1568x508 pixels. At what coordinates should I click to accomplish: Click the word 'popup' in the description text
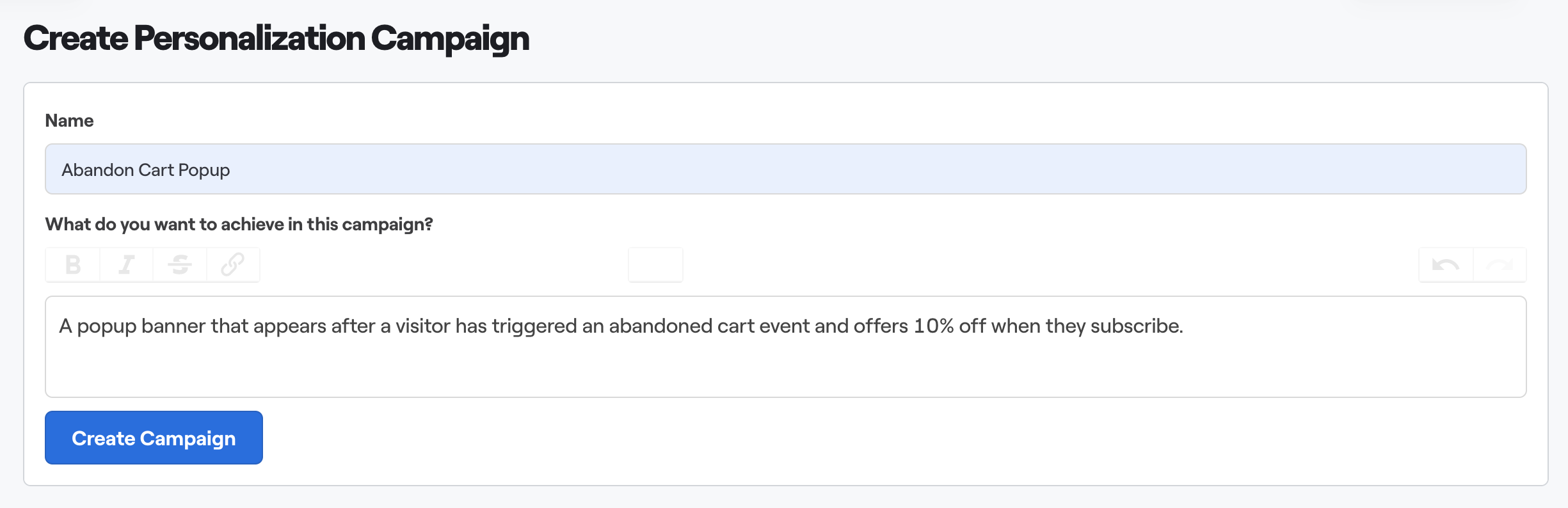tap(106, 326)
